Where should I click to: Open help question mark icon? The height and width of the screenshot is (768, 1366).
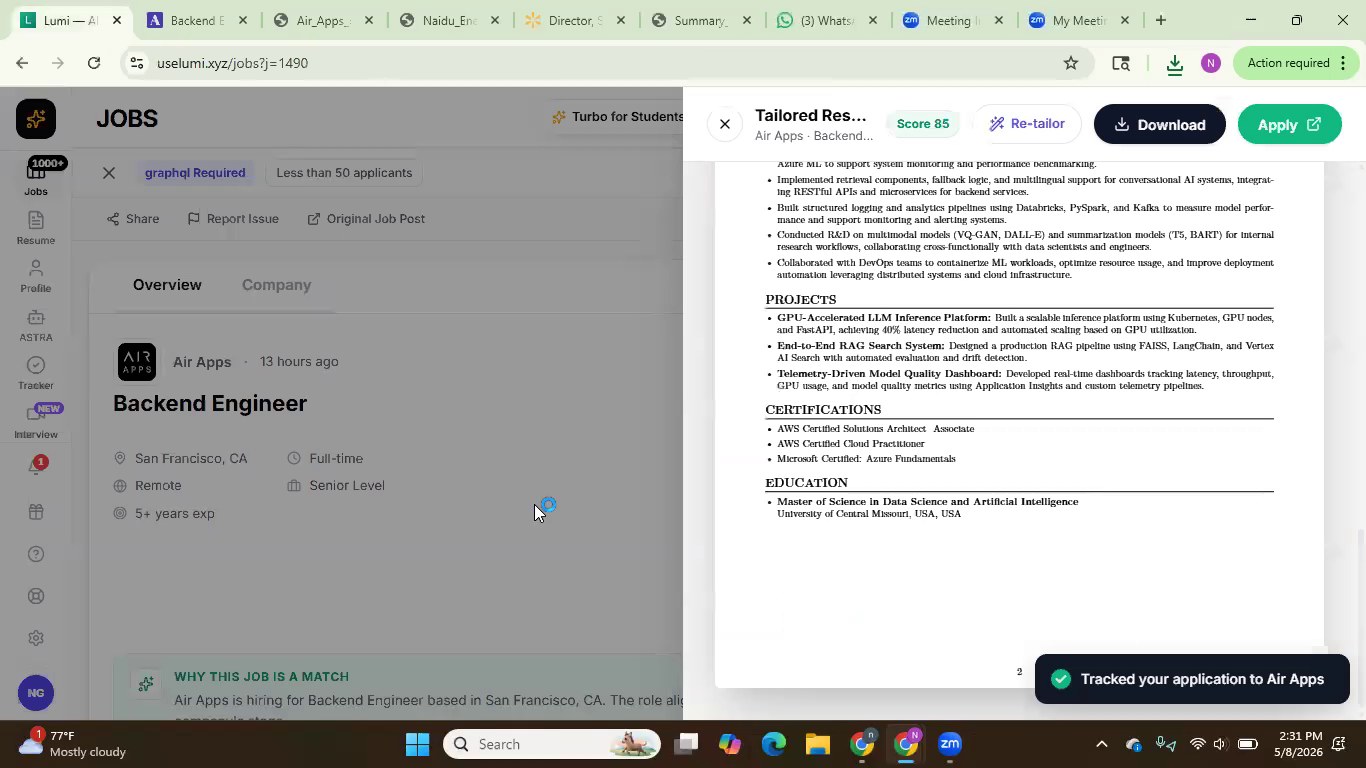click(36, 554)
